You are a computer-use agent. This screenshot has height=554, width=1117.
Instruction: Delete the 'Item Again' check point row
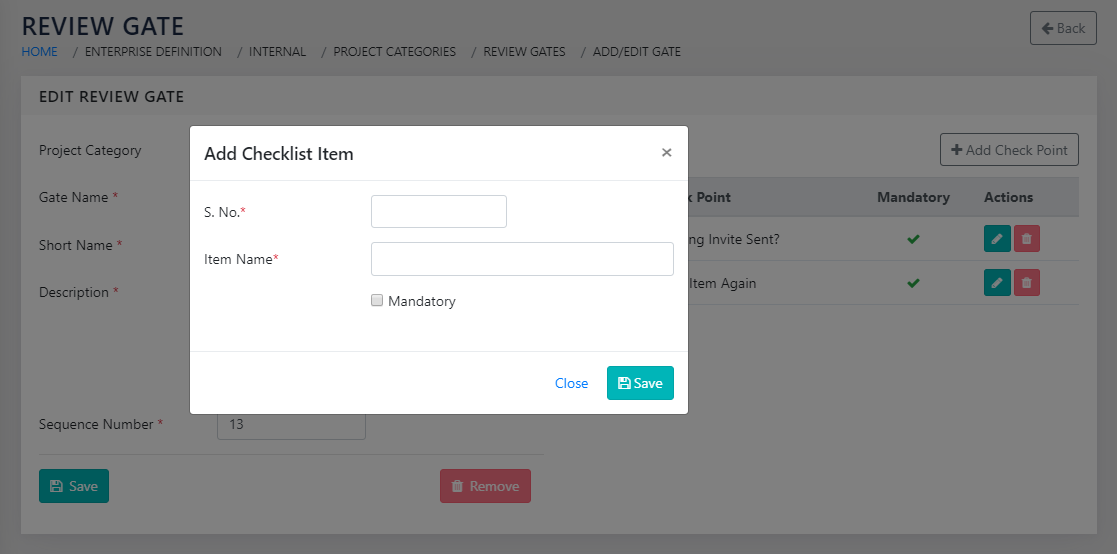point(1027,283)
